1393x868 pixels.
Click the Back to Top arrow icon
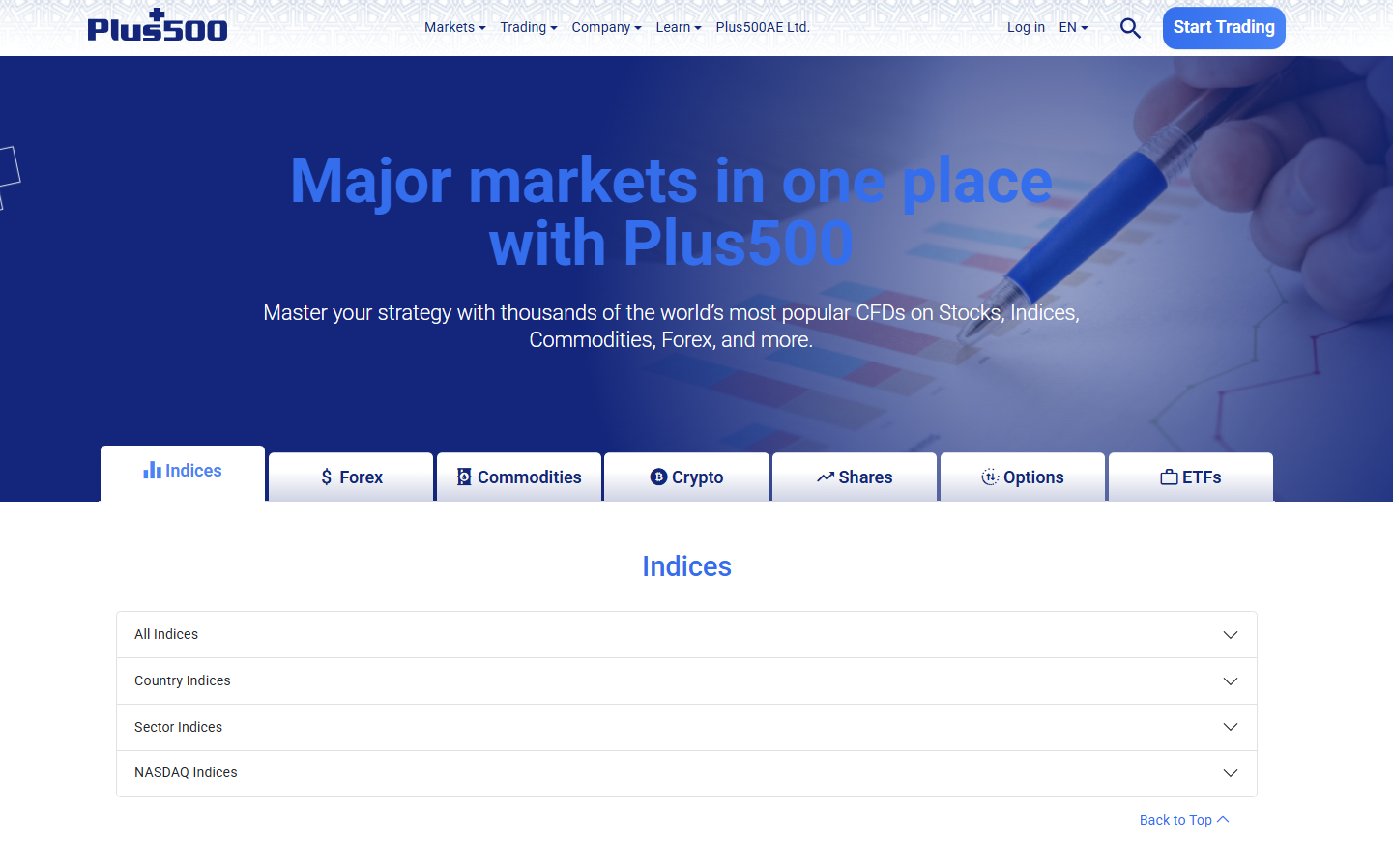(x=1223, y=820)
